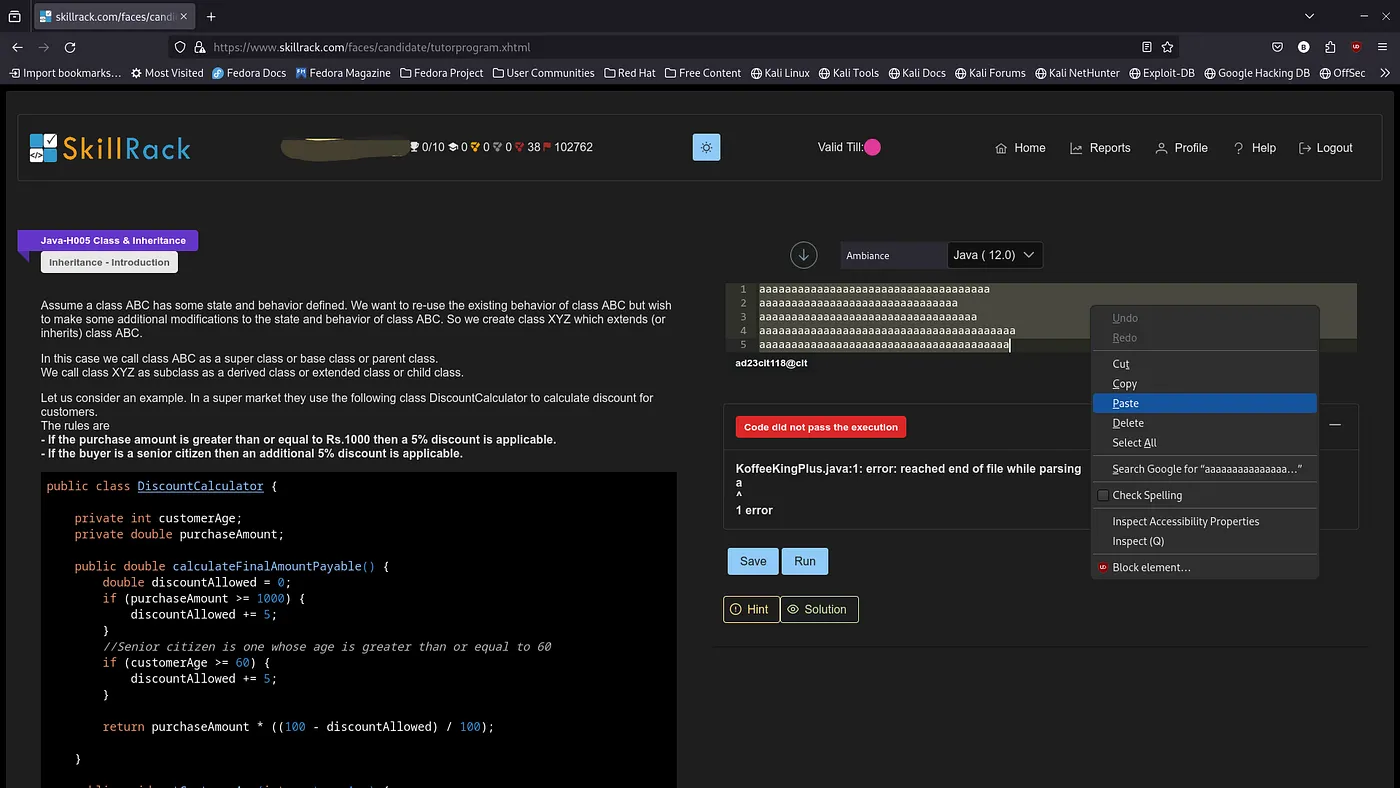This screenshot has height=788, width=1400.
Task: Open the Exploit-DB bookmark
Action: click(1161, 73)
